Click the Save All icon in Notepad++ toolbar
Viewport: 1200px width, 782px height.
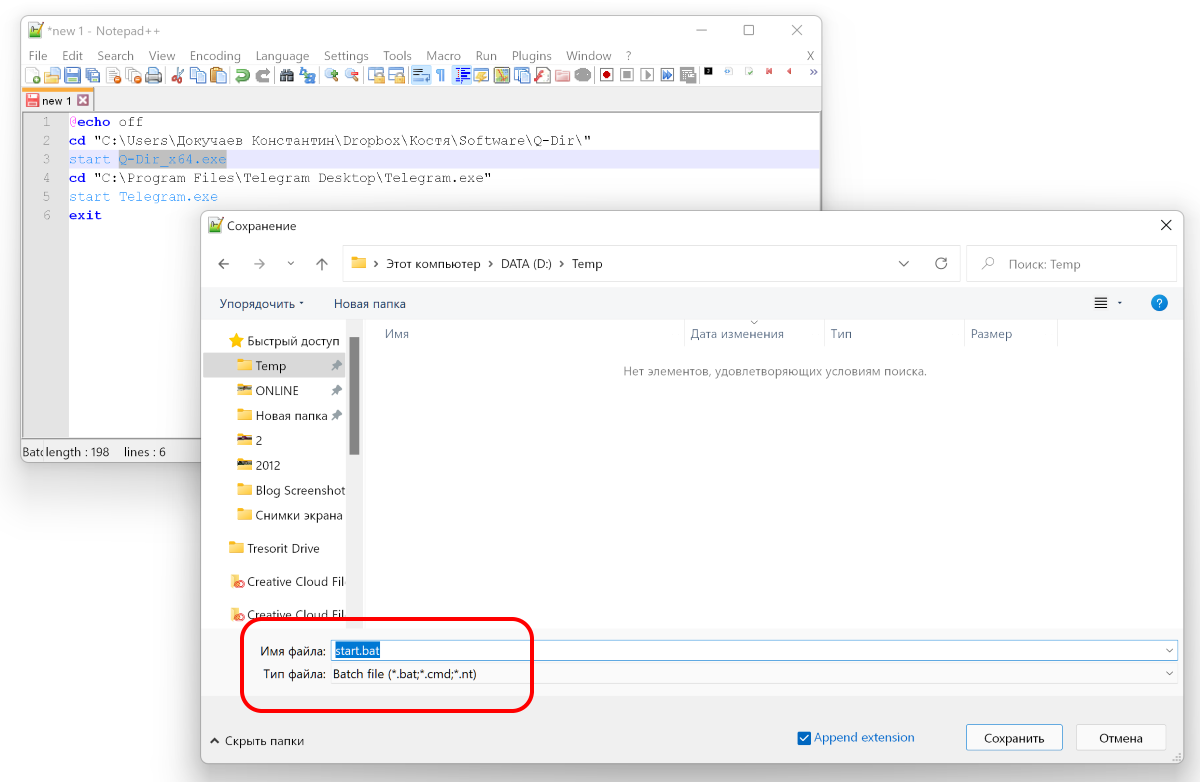coord(92,75)
